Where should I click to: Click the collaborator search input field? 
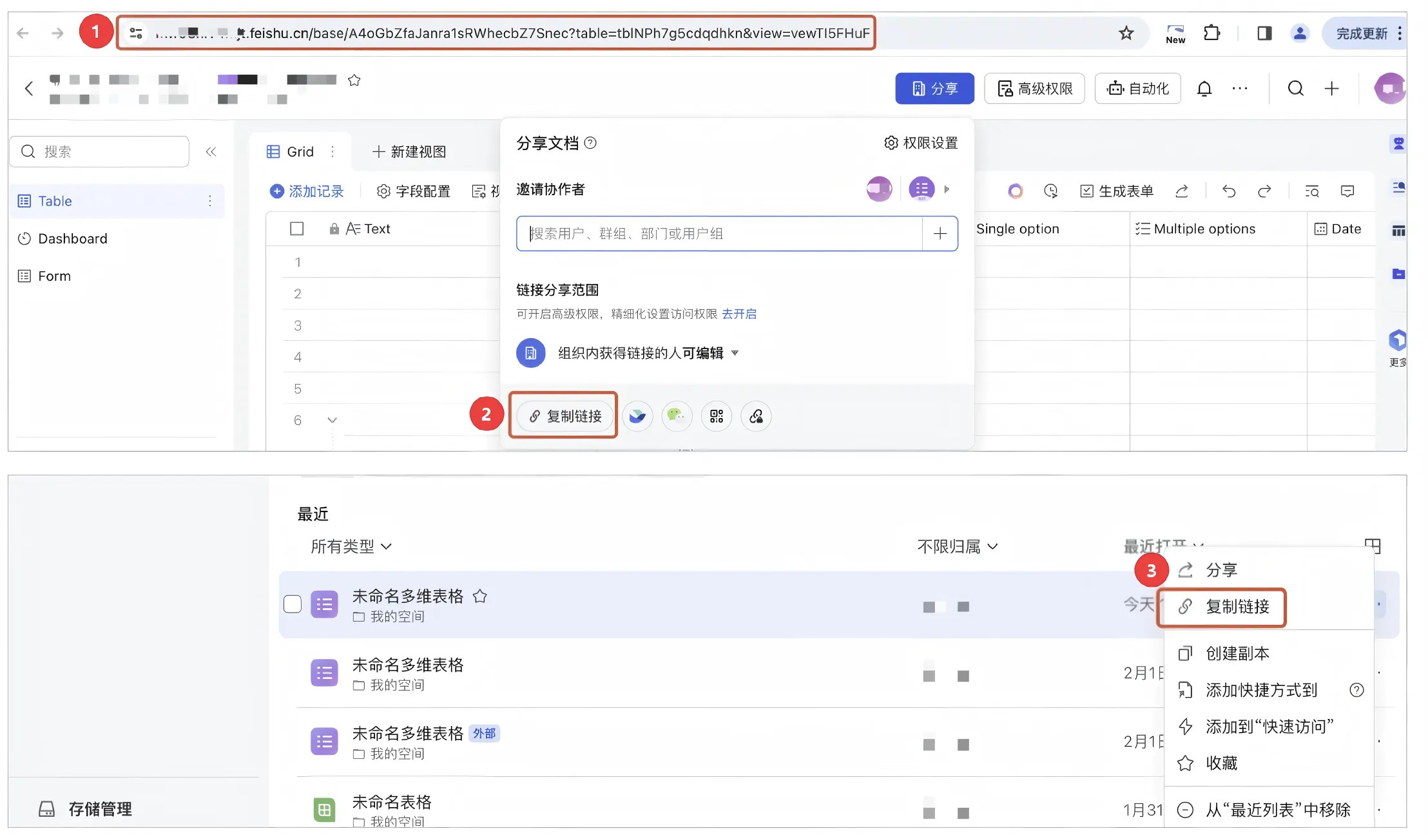pyautogui.click(x=719, y=234)
